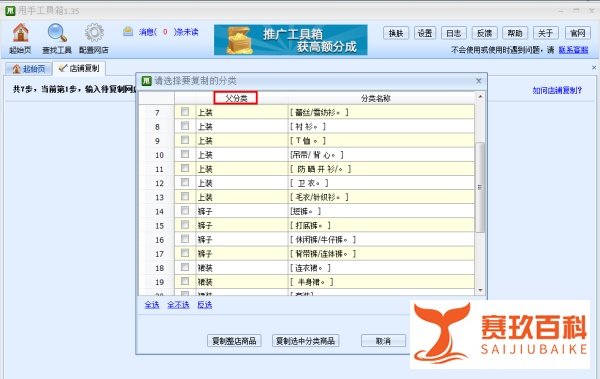Open the 如何店铺复制? help link
This screenshot has width=600, height=379.
pyautogui.click(x=557, y=90)
